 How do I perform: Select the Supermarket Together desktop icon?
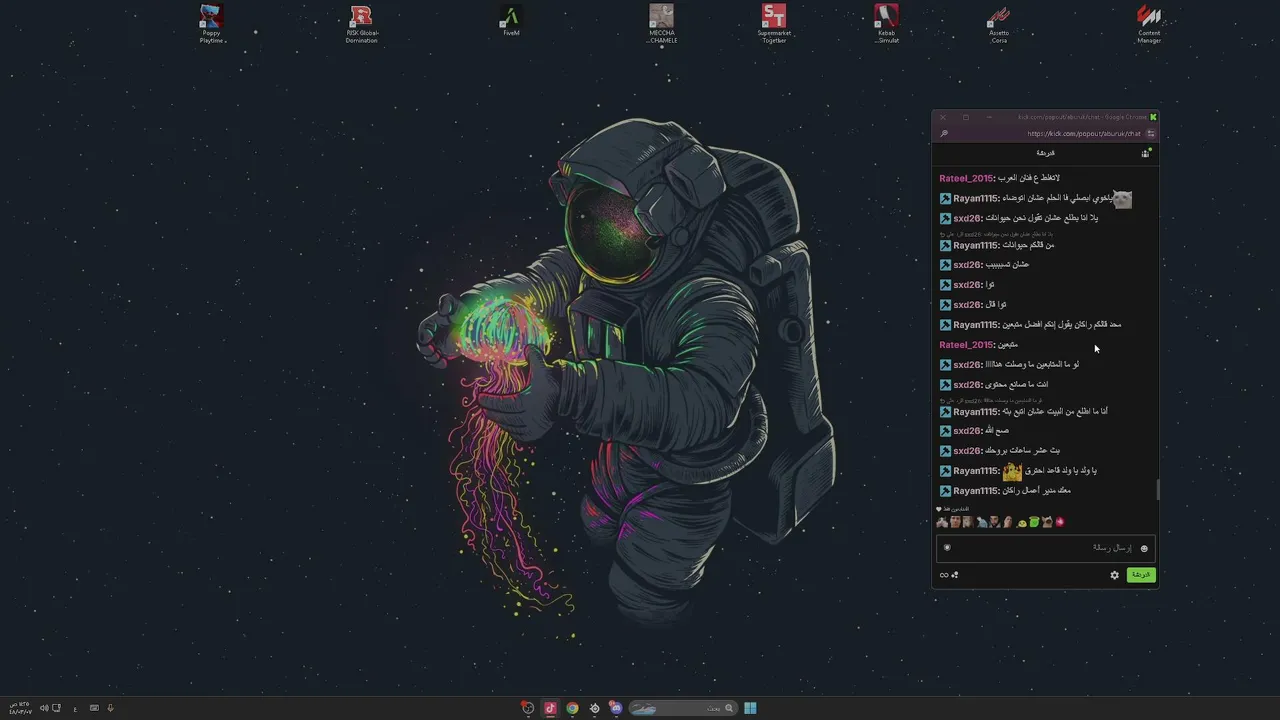(x=774, y=24)
